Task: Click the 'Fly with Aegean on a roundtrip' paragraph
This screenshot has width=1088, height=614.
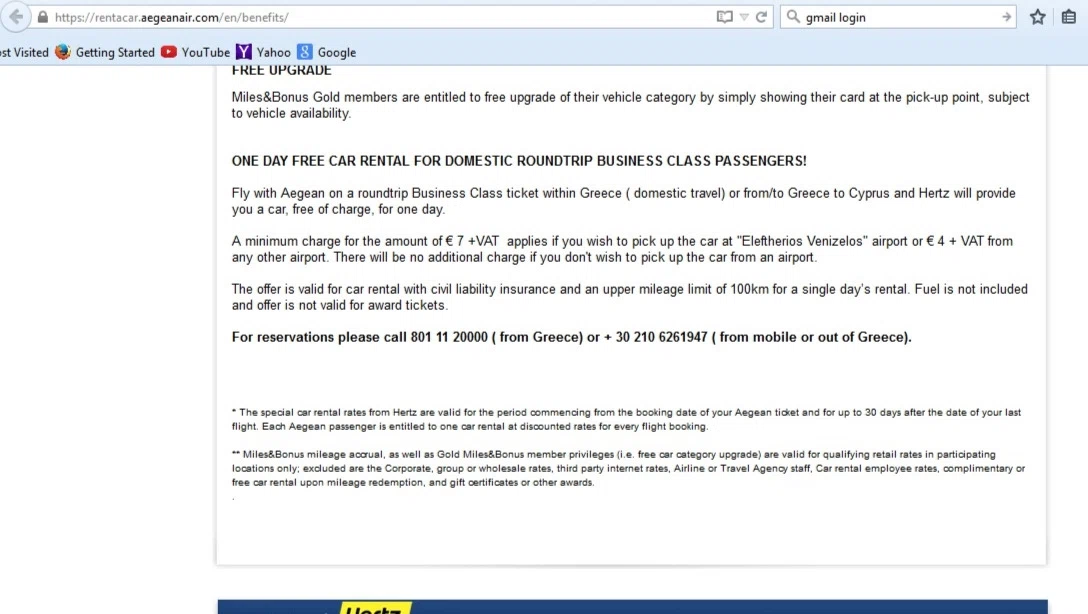Action: coord(624,201)
